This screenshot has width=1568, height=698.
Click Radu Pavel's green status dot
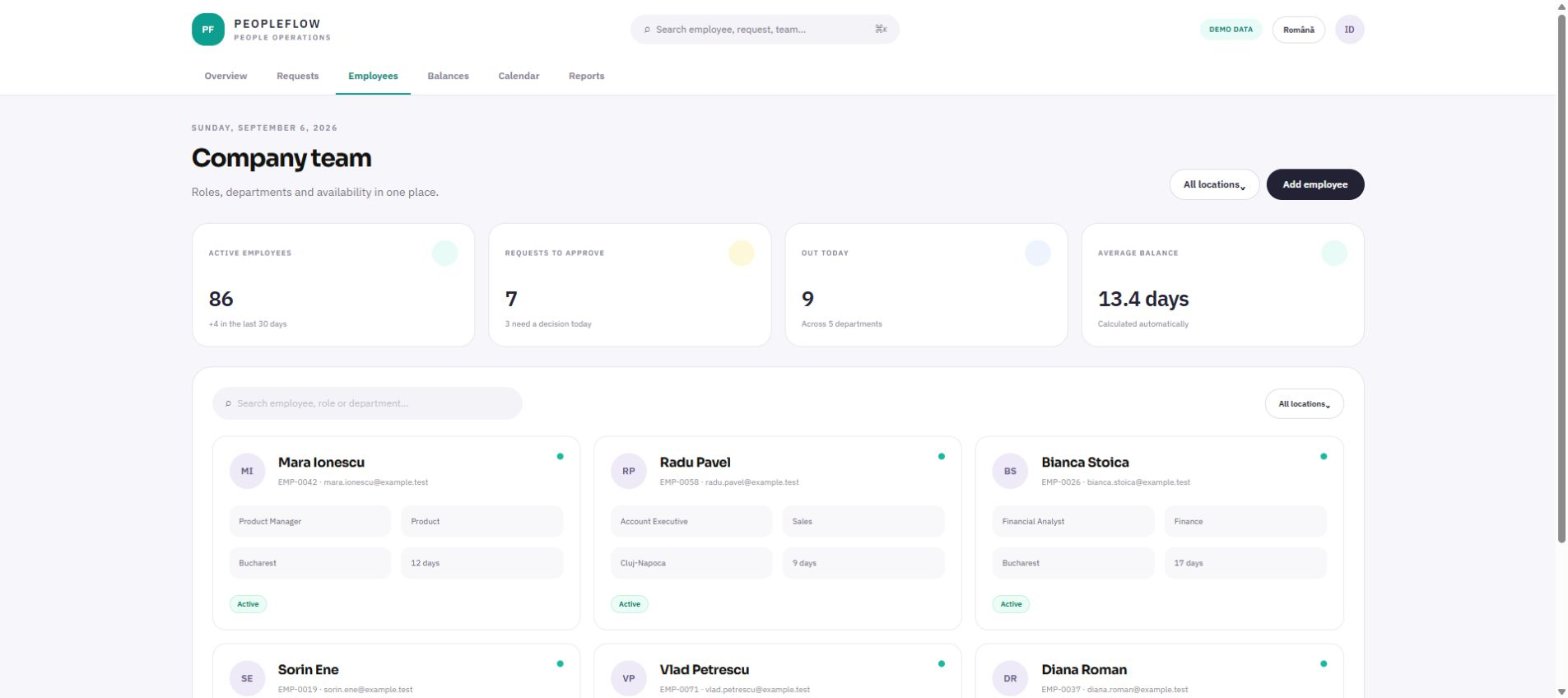click(942, 456)
